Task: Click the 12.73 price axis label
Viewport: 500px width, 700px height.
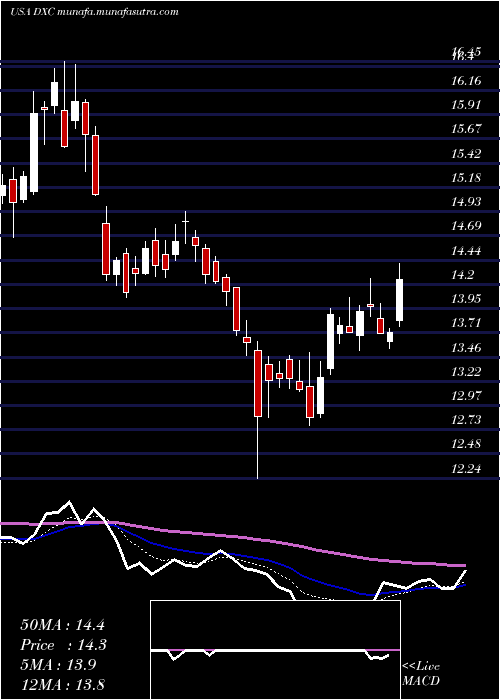Action: pyautogui.click(x=466, y=420)
